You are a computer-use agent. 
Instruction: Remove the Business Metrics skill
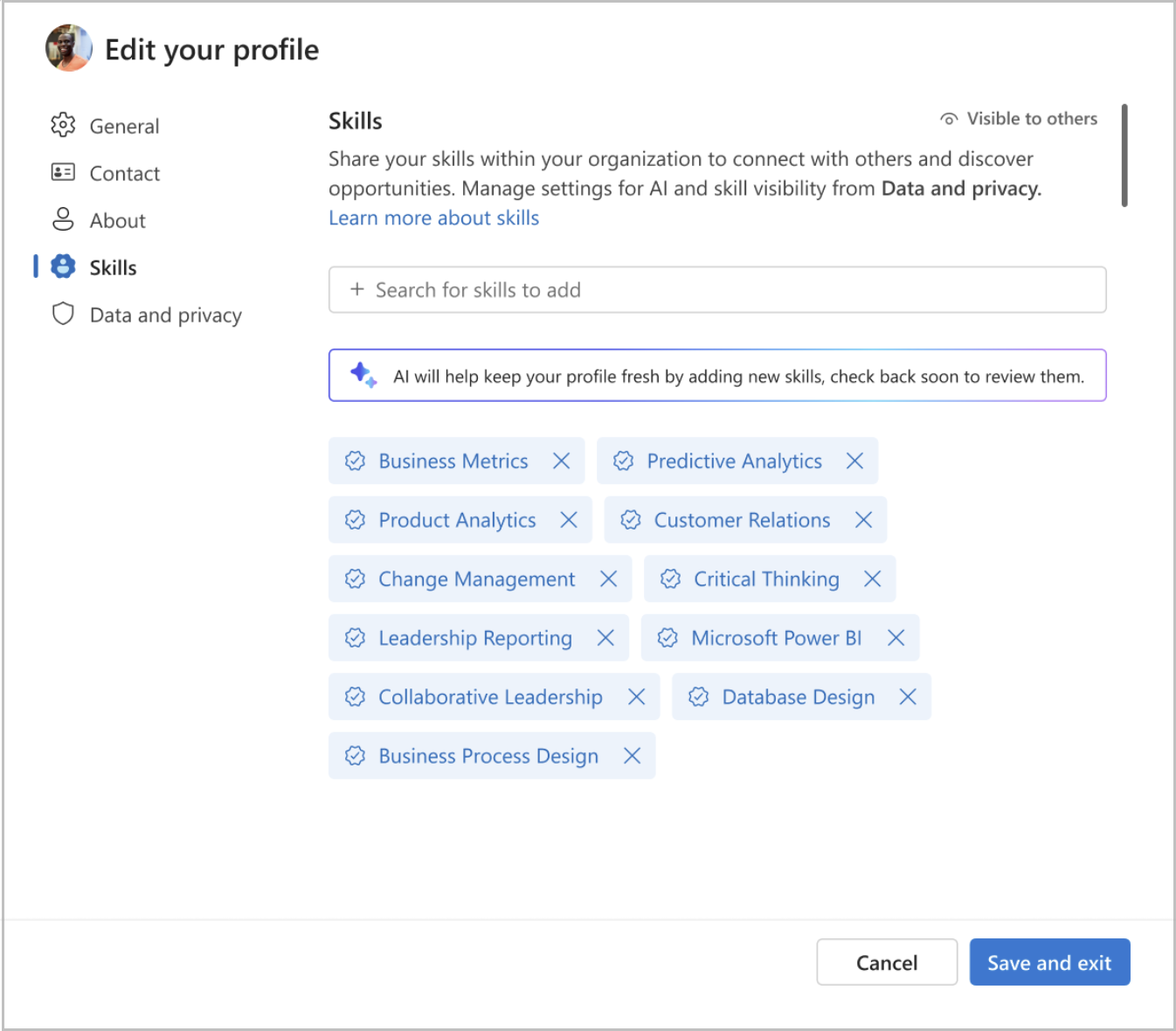tap(562, 460)
